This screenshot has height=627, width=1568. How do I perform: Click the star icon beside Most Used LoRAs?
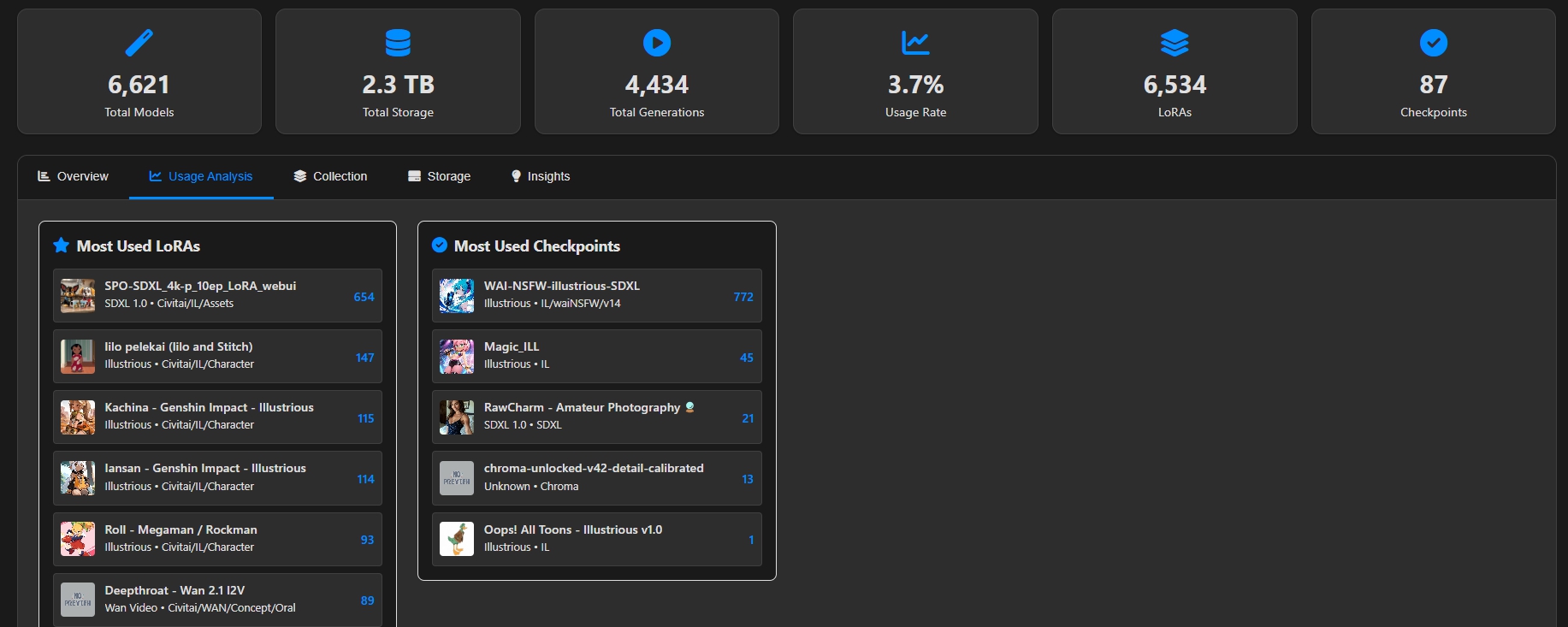click(61, 245)
